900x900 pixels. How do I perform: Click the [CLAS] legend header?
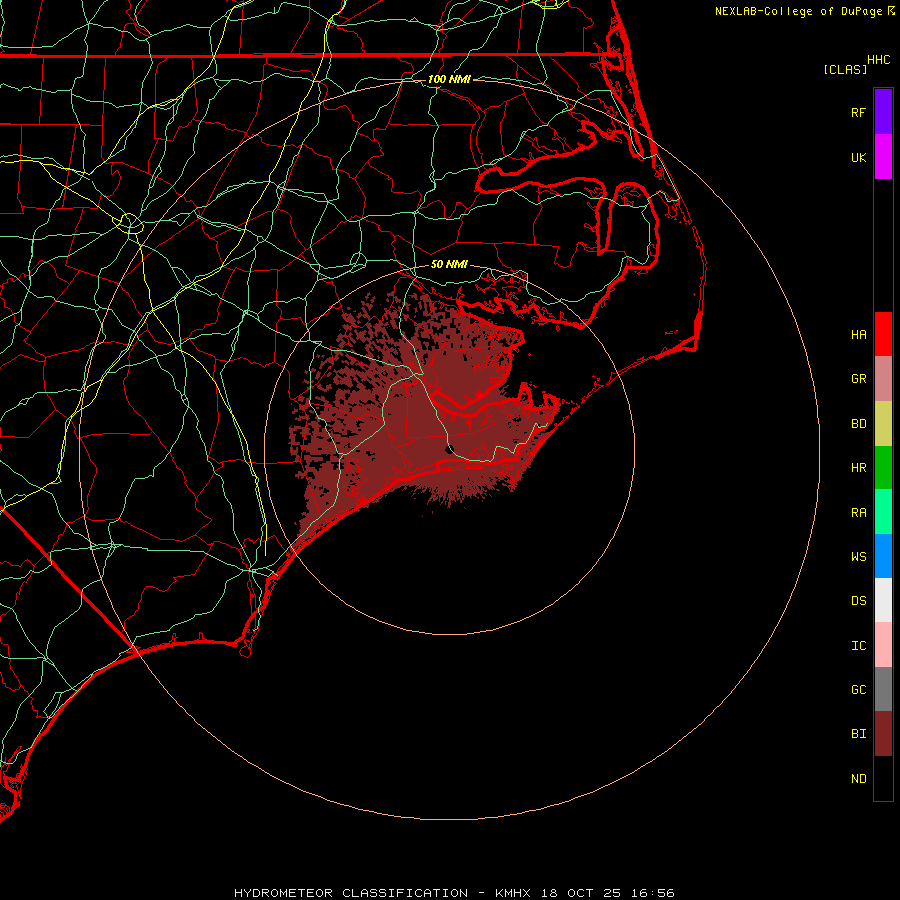pyautogui.click(x=845, y=69)
